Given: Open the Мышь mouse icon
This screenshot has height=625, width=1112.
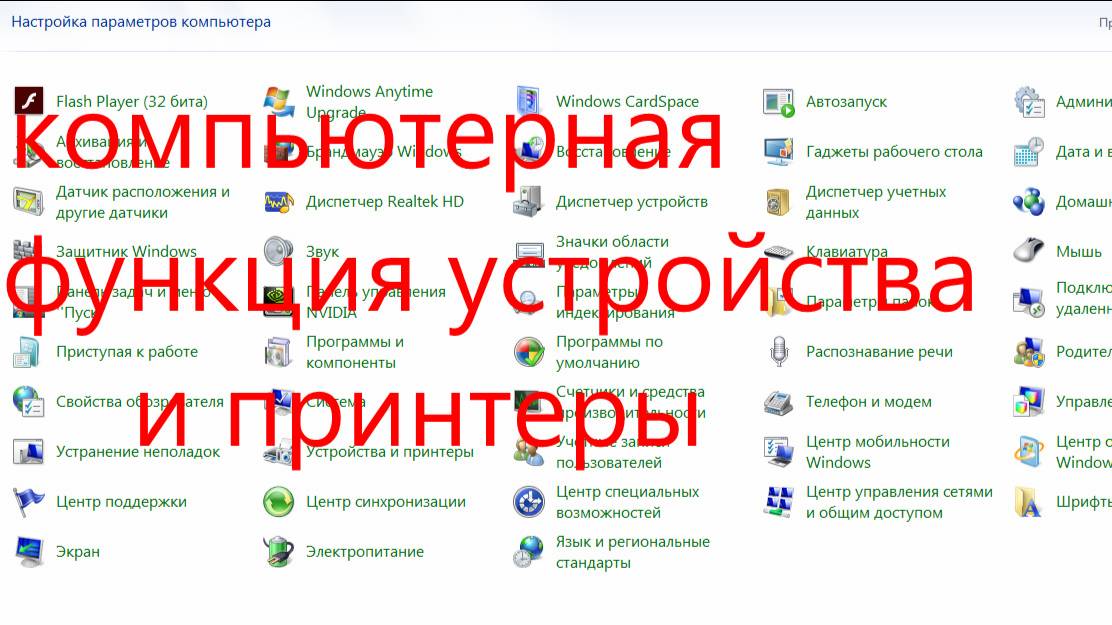Looking at the screenshot, I should pos(1028,251).
